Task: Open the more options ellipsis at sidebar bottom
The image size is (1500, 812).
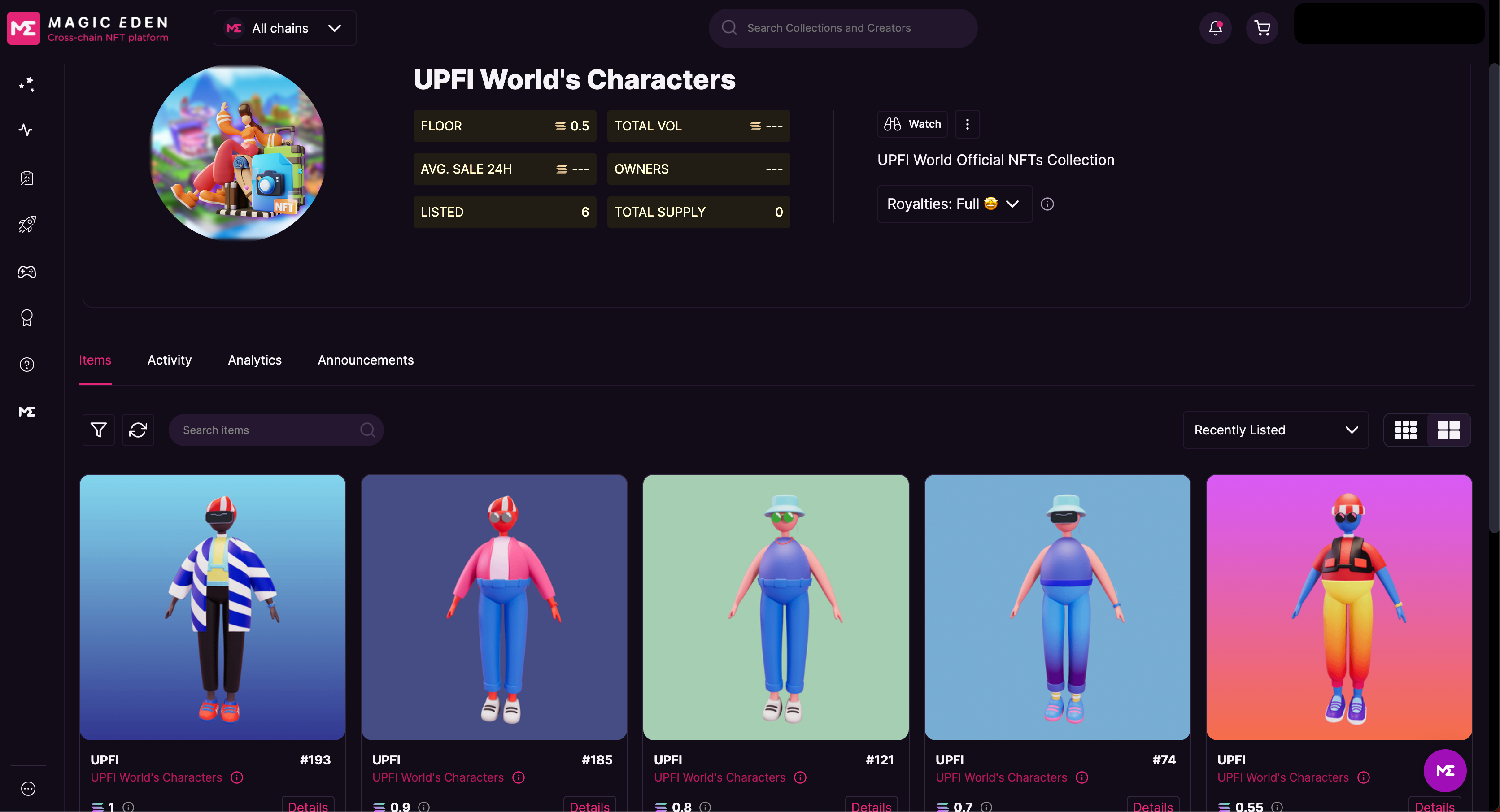Action: (x=28, y=788)
